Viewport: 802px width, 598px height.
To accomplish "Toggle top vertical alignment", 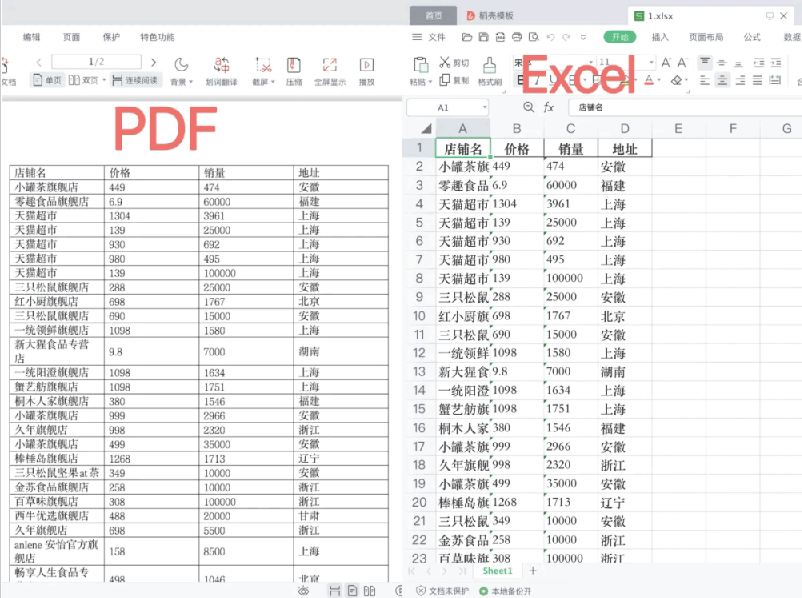I will coord(705,62).
